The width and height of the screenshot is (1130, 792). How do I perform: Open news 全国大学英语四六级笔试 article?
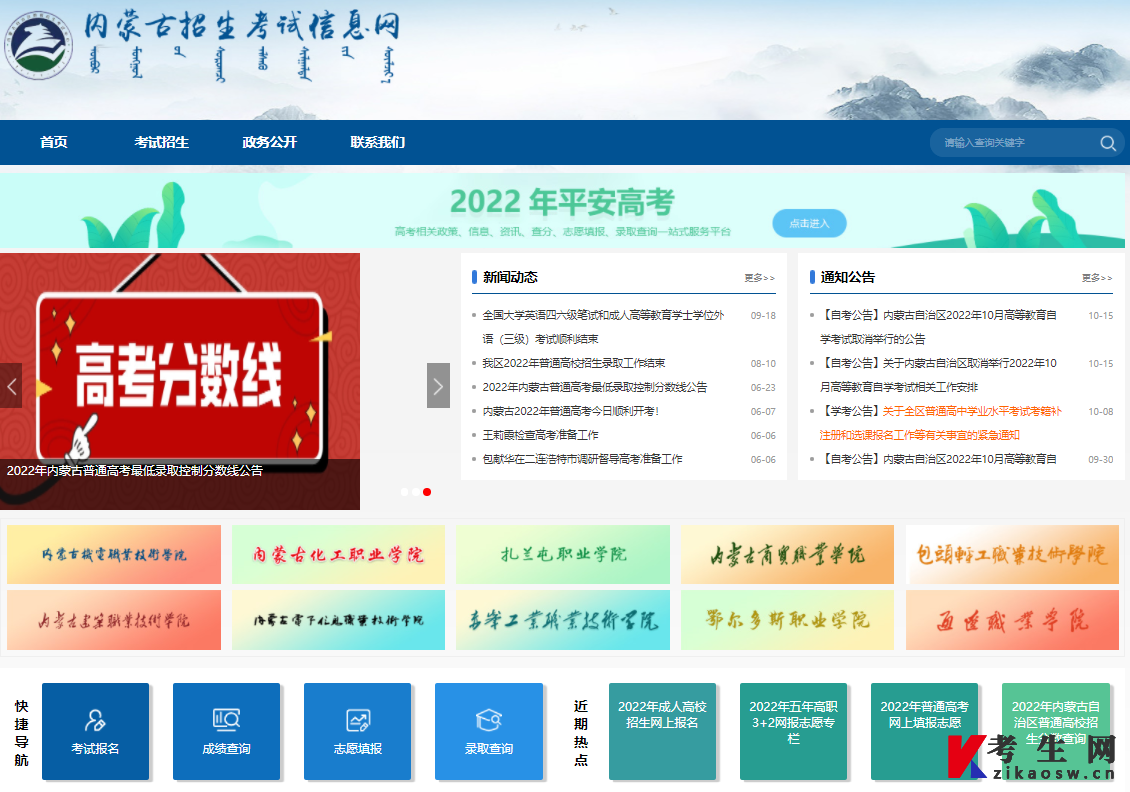tap(603, 327)
